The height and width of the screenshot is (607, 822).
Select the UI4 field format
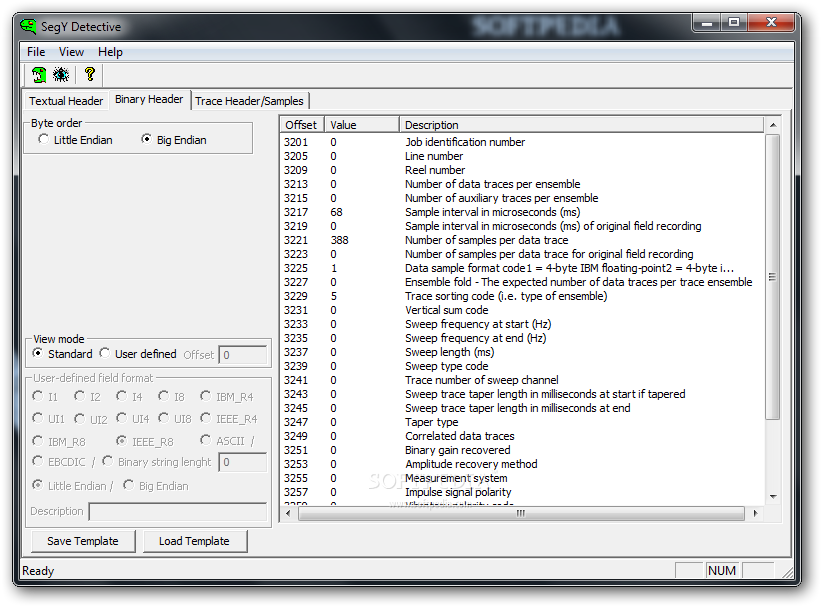133,419
